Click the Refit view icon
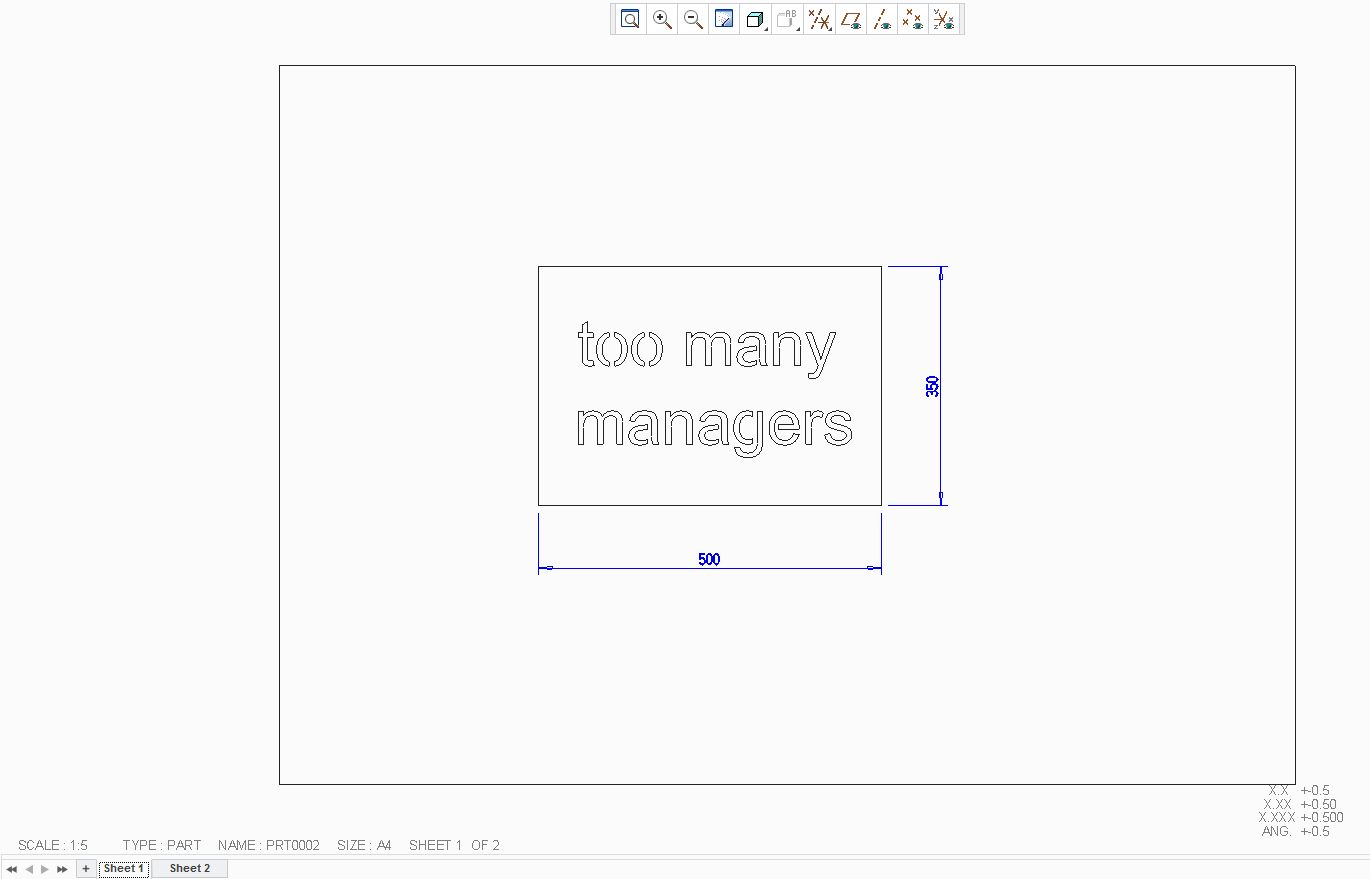The height and width of the screenshot is (879, 1370). (630, 19)
